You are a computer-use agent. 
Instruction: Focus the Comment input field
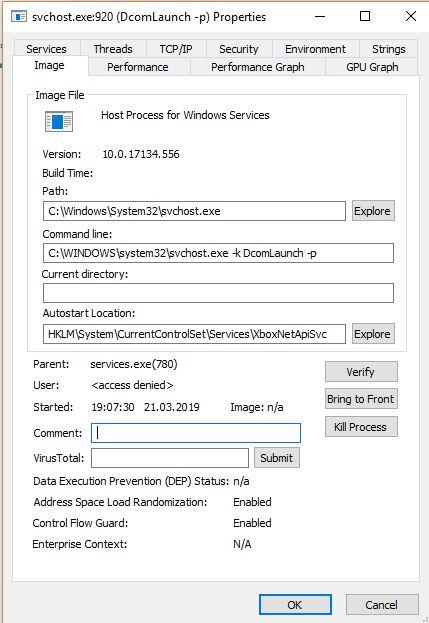pos(196,433)
